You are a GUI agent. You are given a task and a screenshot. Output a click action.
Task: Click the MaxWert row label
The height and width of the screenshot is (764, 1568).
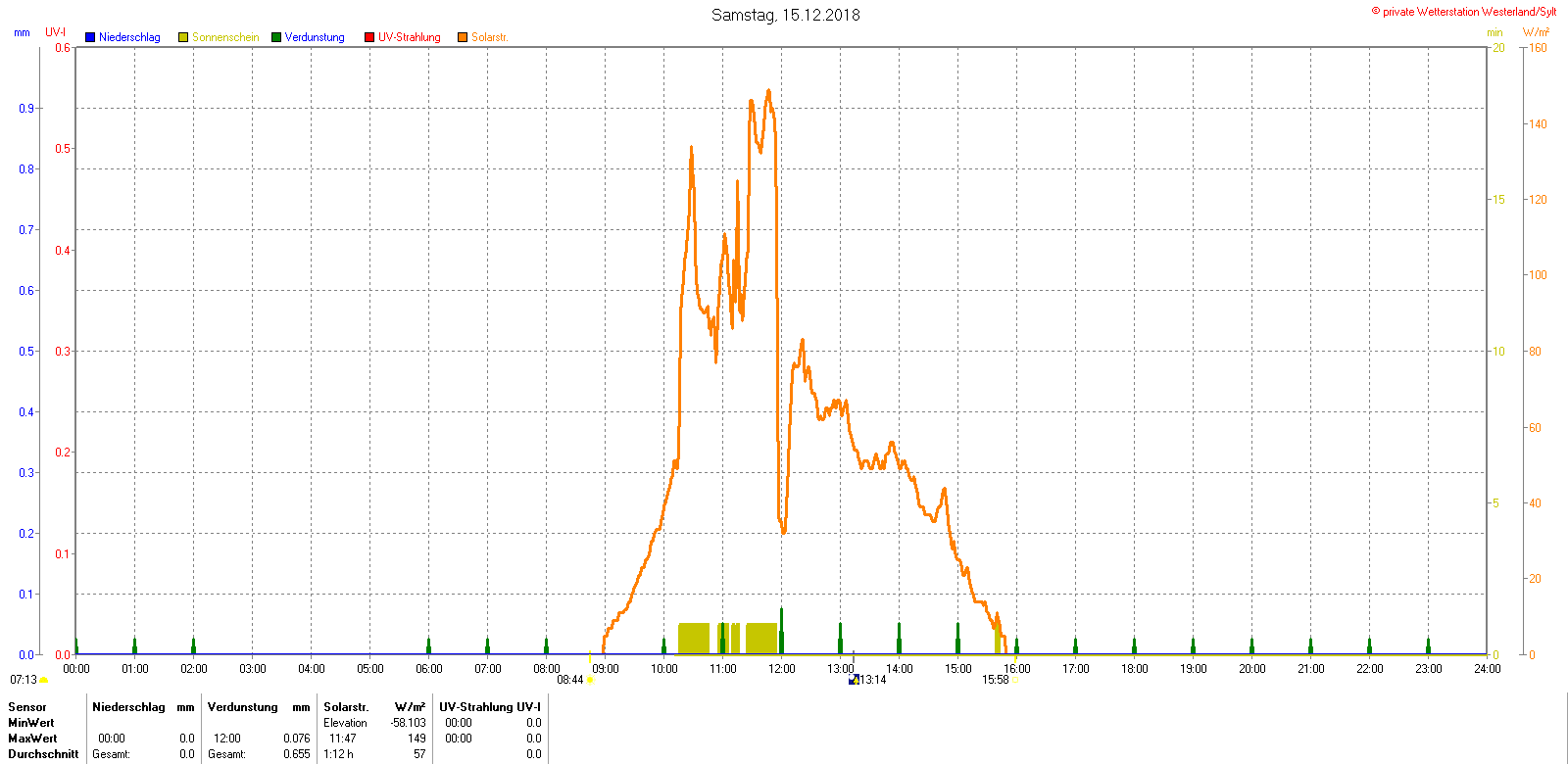(x=32, y=739)
